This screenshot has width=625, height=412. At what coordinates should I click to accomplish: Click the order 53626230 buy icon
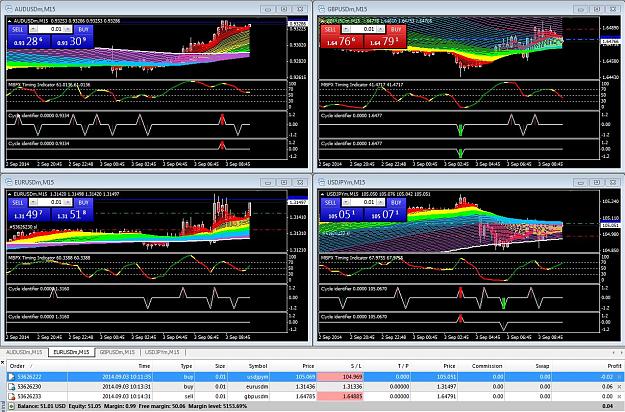11,386
